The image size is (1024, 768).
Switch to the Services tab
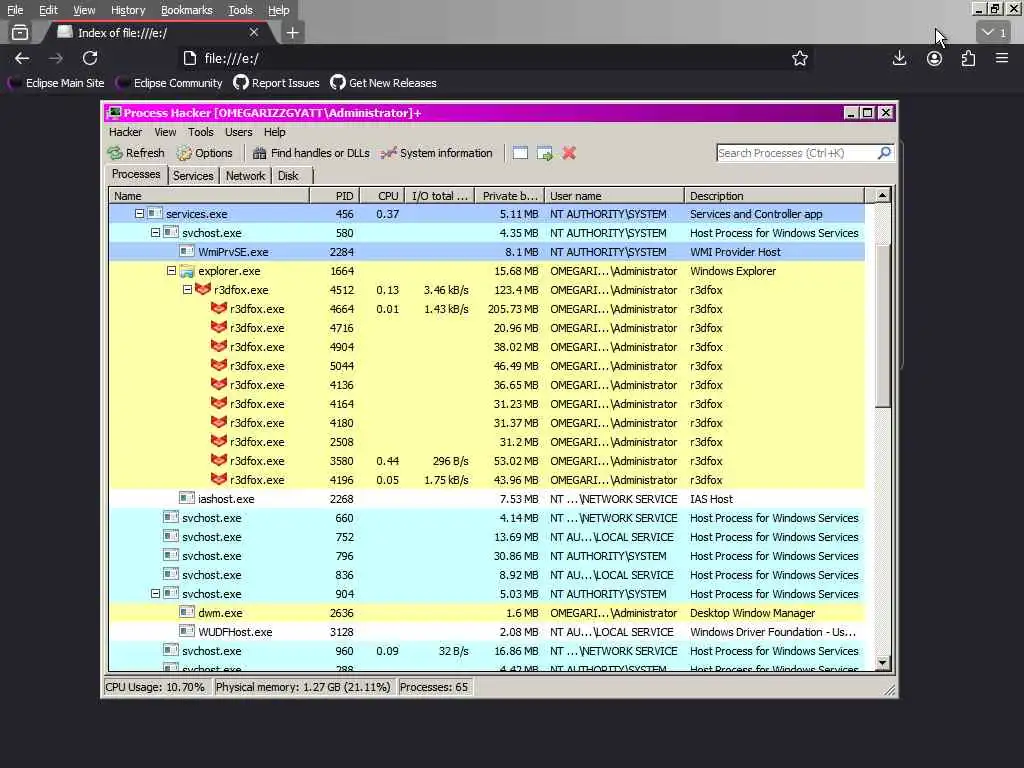(193, 176)
